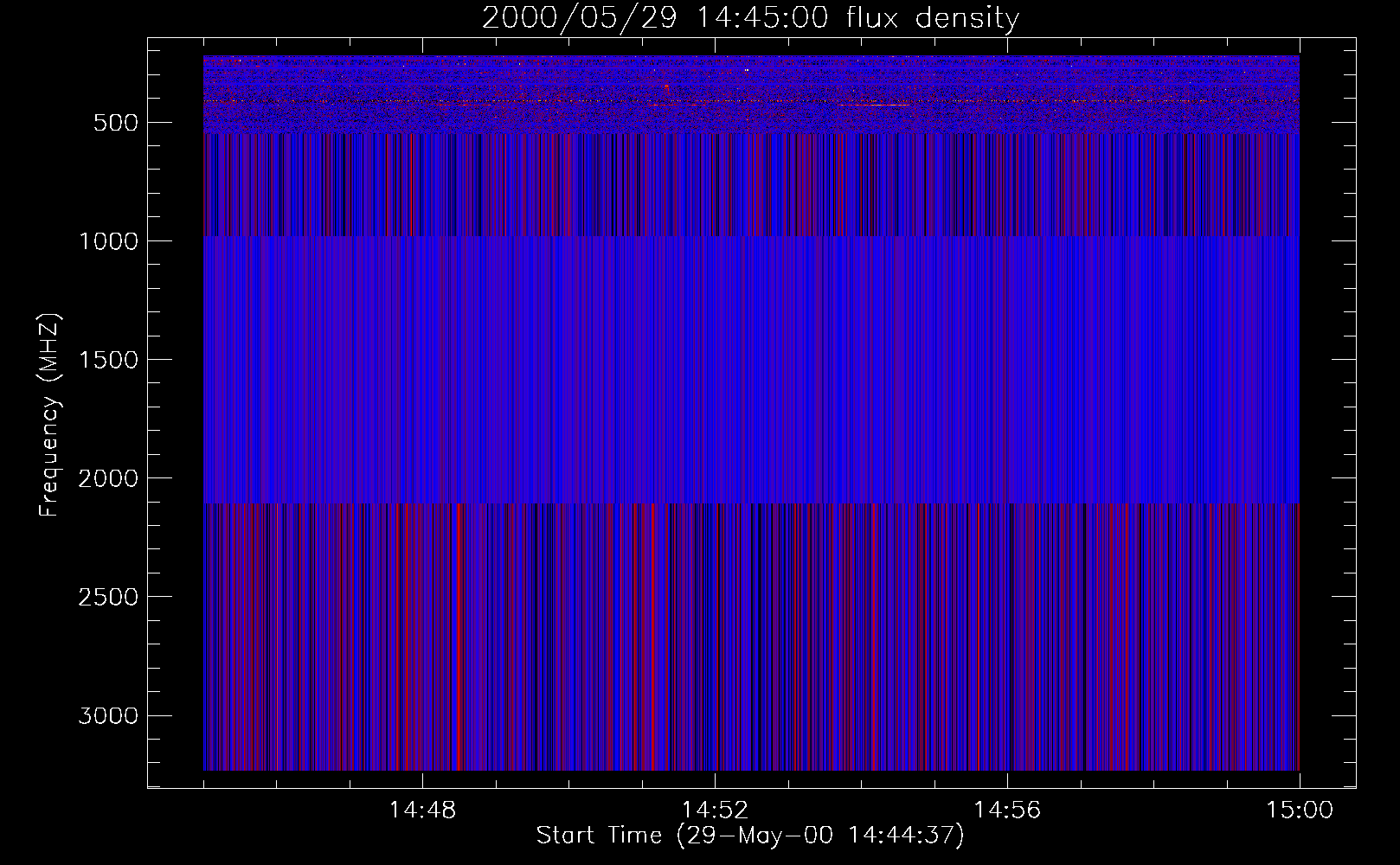The width and height of the screenshot is (1400, 865).
Task: Click the 15:00 time tick label
Action: [1300, 811]
